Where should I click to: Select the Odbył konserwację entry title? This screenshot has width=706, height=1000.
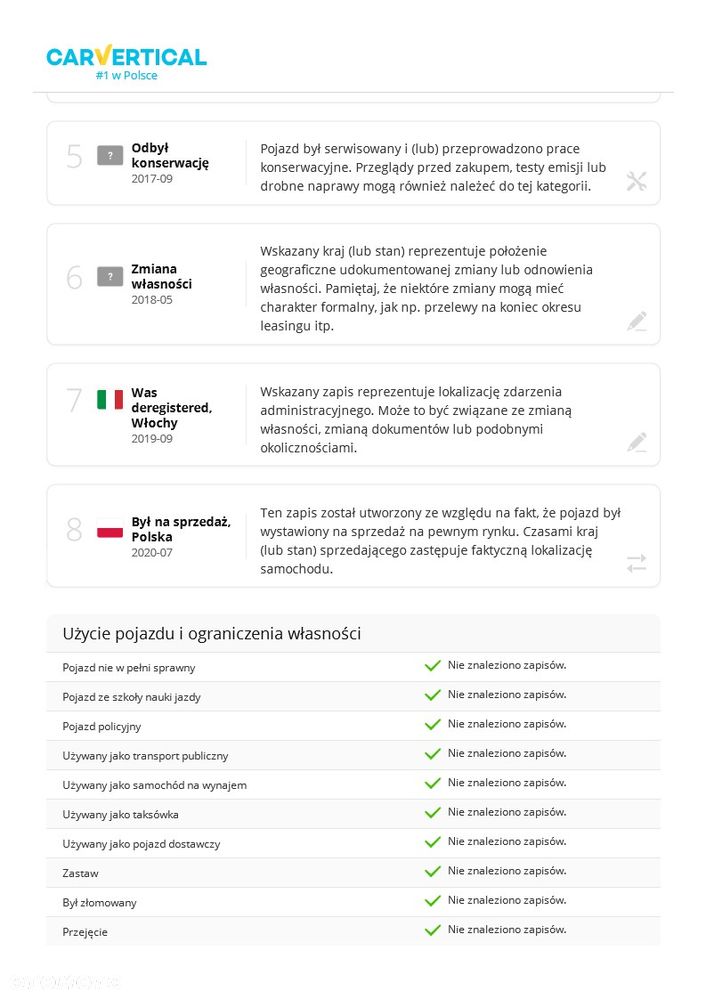(170, 155)
